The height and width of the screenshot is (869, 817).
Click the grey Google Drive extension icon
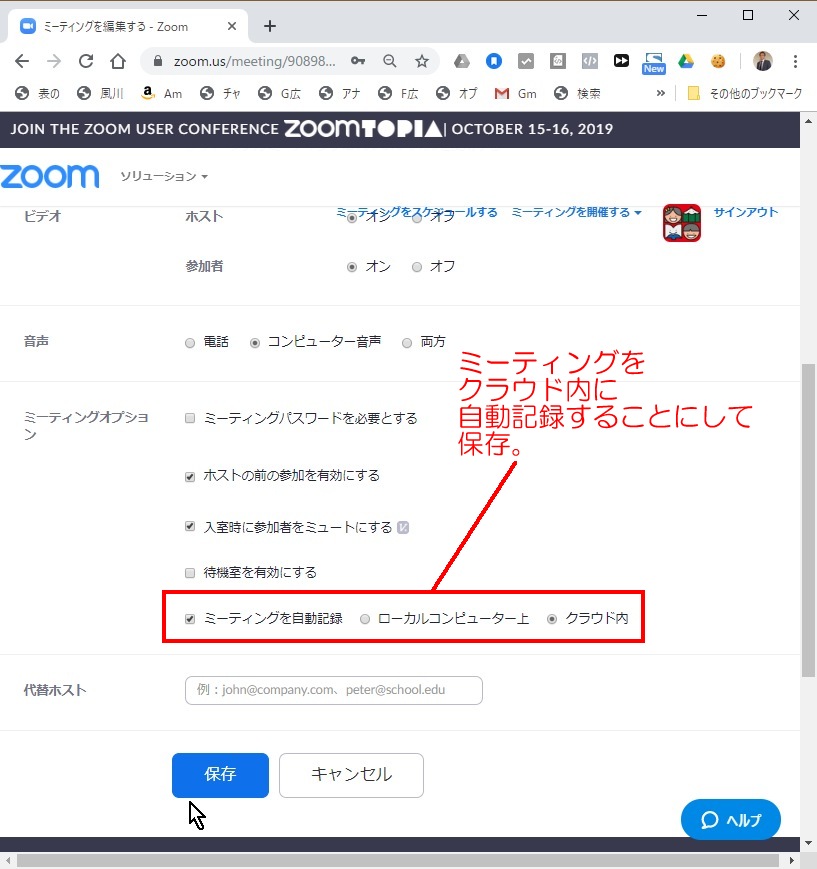(462, 61)
